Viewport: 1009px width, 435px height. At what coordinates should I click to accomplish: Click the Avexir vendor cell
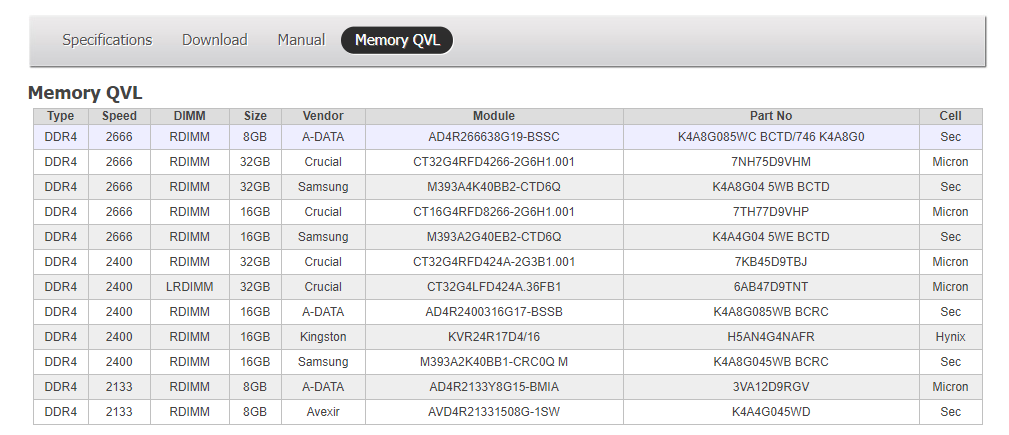click(323, 412)
